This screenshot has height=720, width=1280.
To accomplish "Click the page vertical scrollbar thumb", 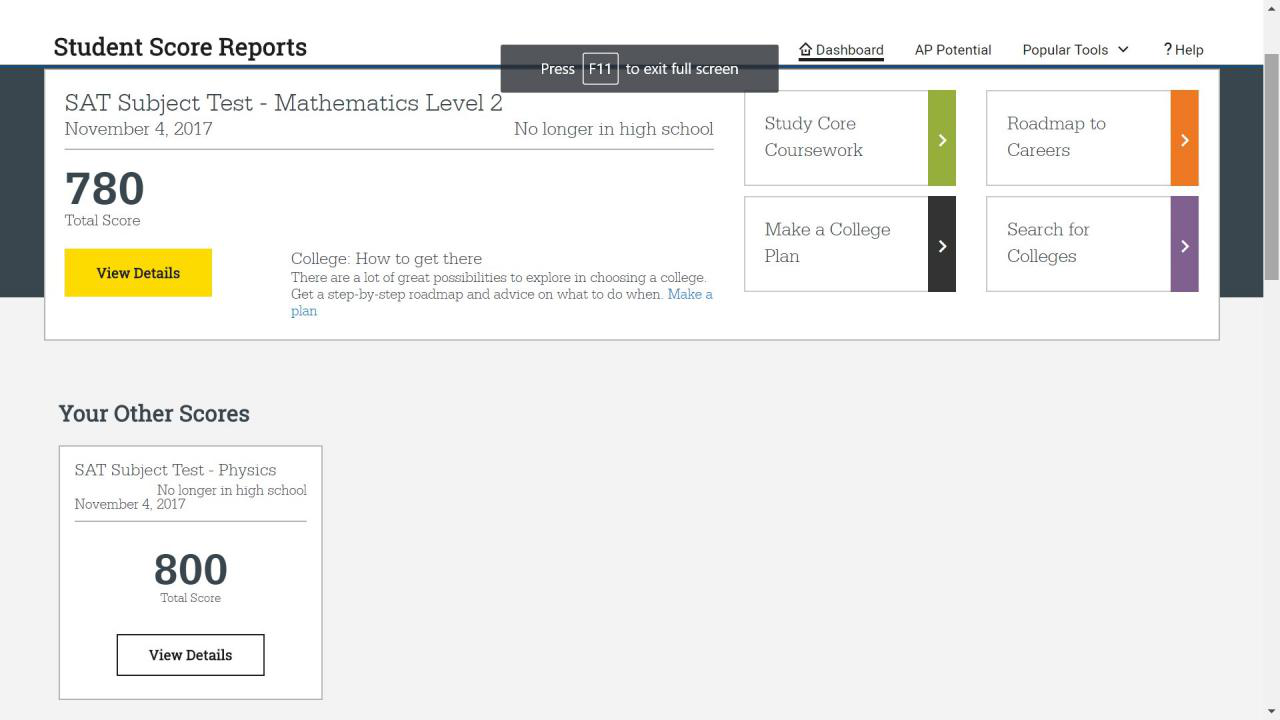I will click(x=1272, y=166).
